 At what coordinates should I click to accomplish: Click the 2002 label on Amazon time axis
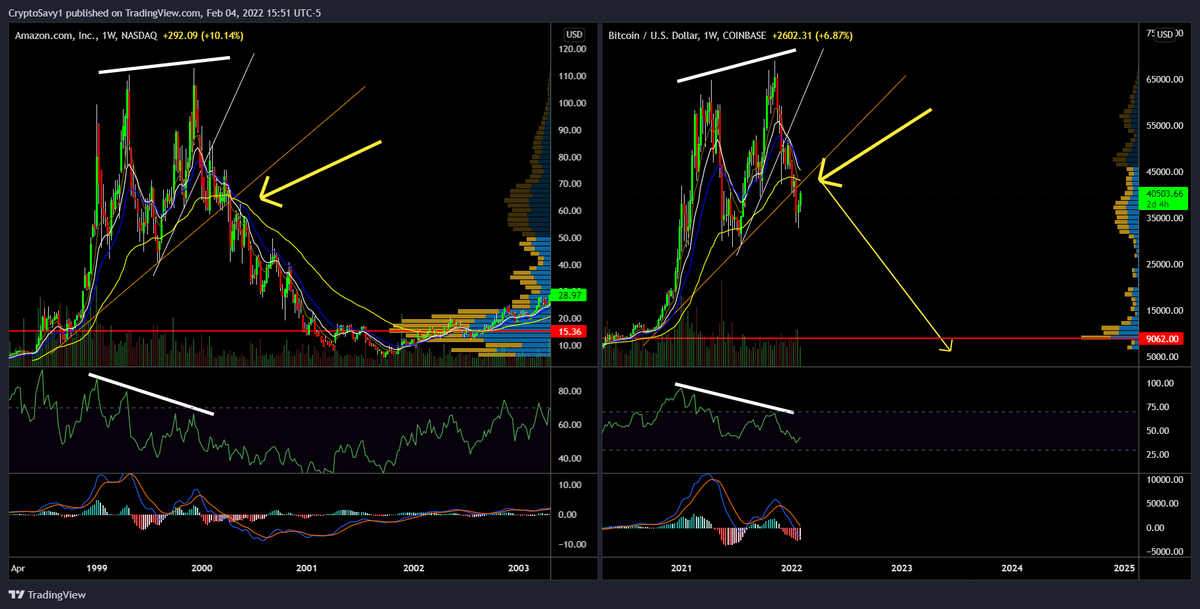pos(413,568)
